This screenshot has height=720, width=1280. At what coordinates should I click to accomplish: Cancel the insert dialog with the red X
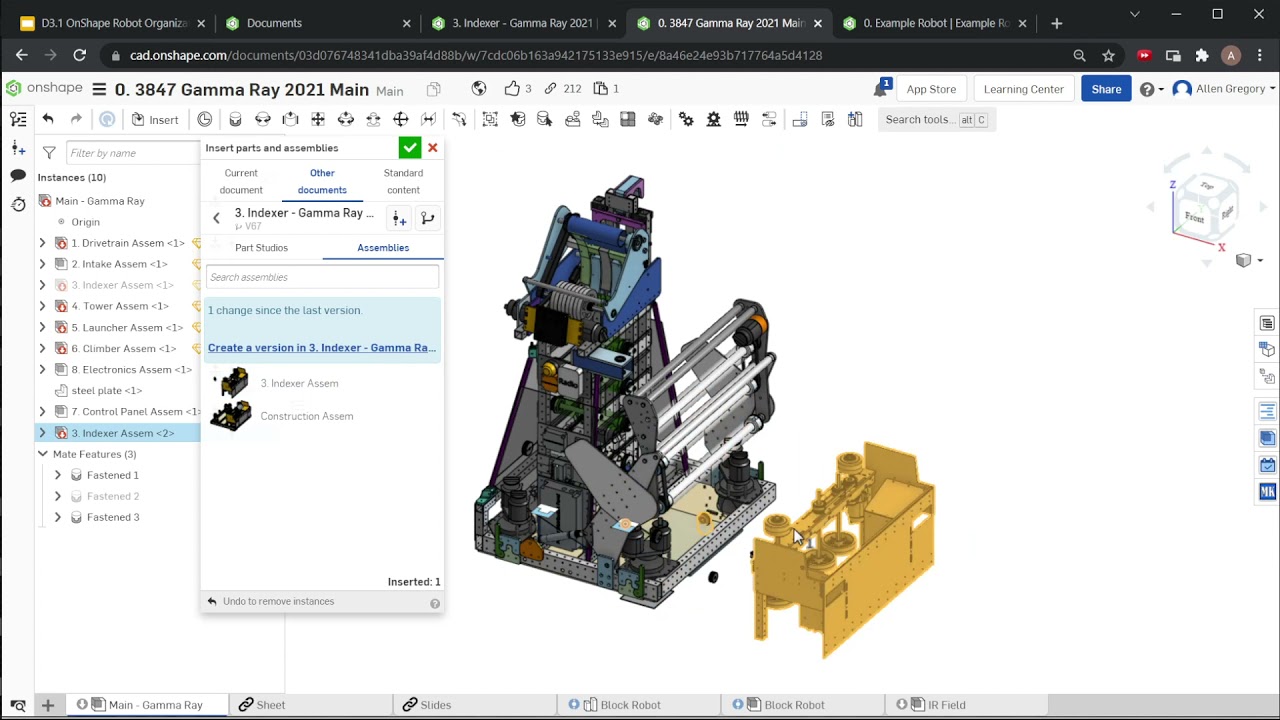[433, 148]
